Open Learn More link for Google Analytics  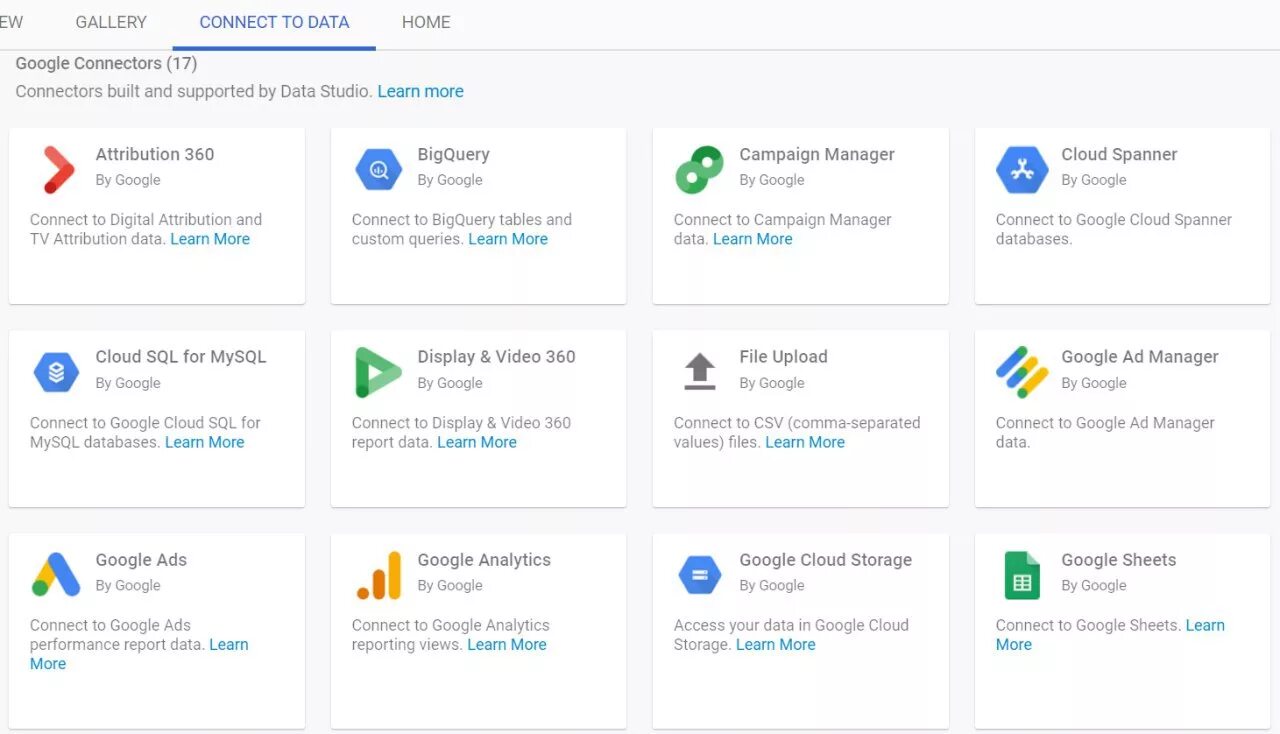tap(507, 645)
